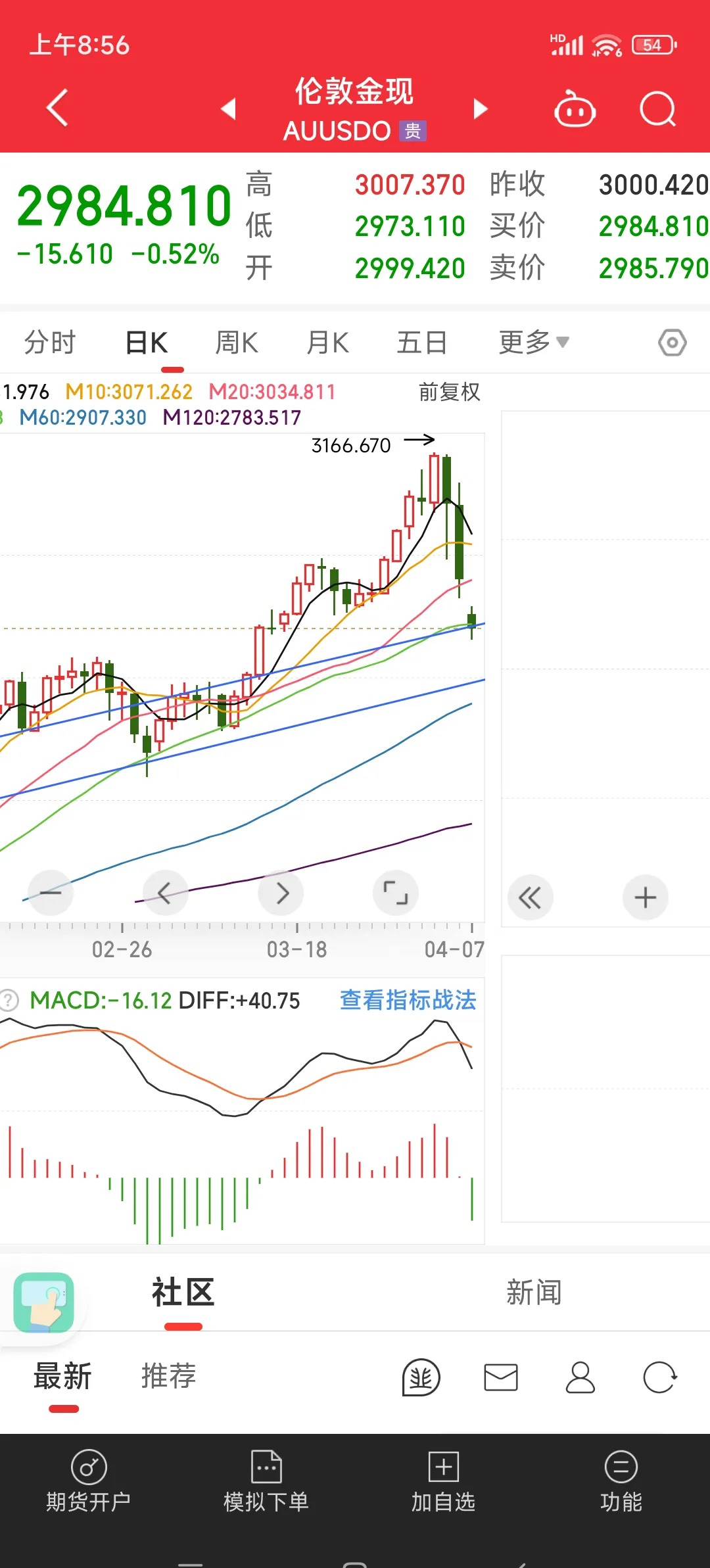This screenshot has width=710, height=1568.
Task: Collapse side panel with double chevron
Action: [530, 897]
